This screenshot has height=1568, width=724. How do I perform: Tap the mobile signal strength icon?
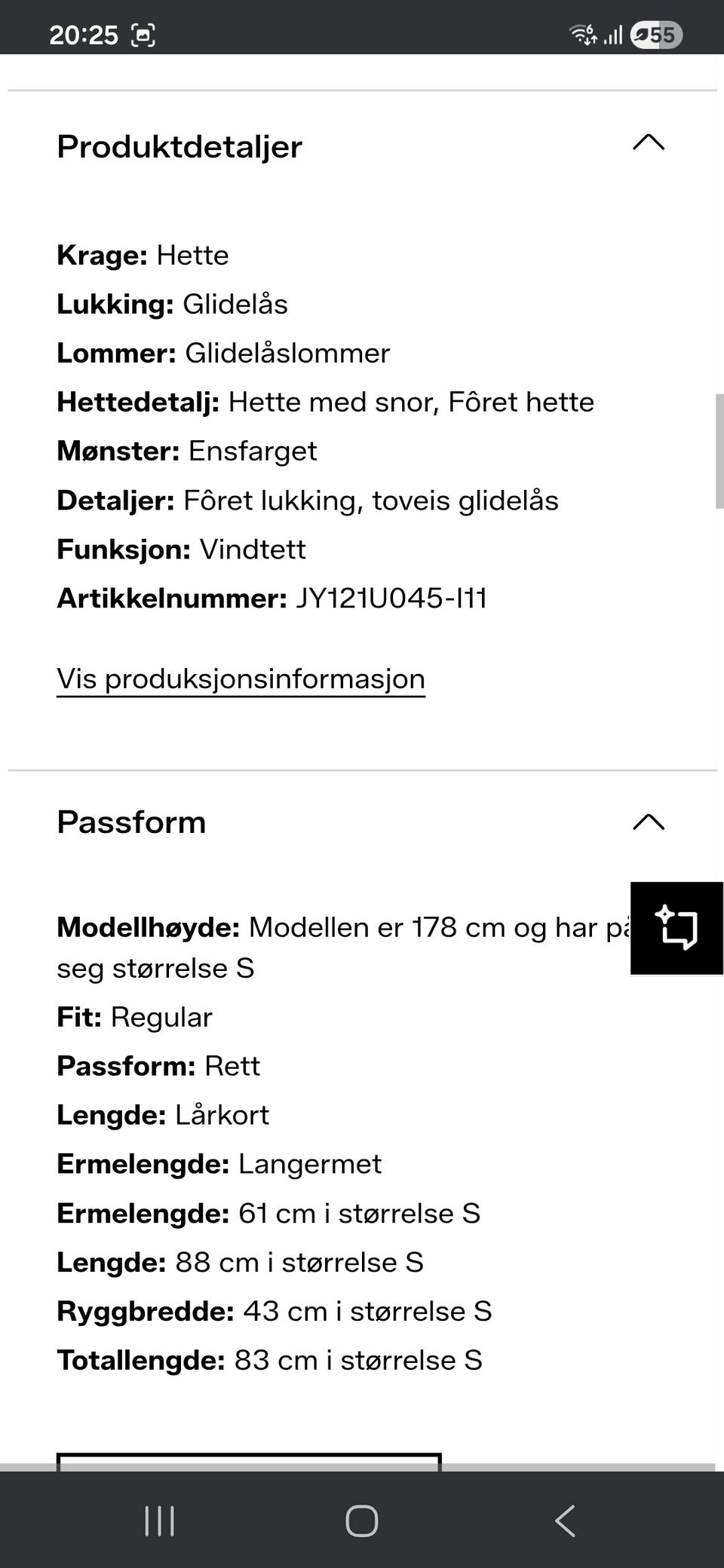click(x=612, y=33)
